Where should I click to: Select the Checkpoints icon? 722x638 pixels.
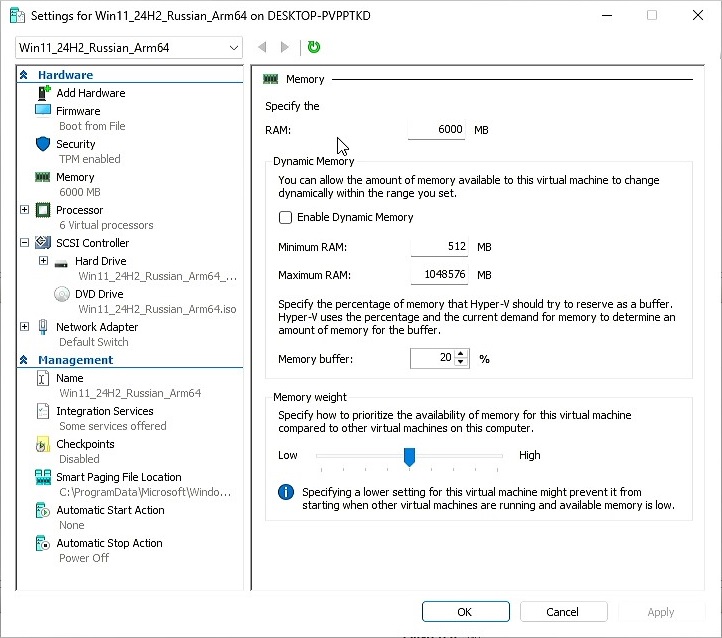43,444
